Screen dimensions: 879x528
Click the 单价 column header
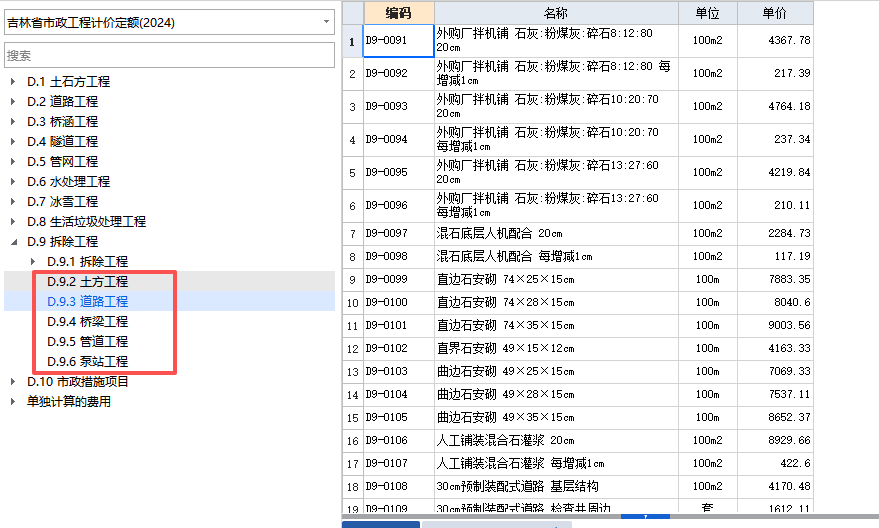click(x=774, y=13)
